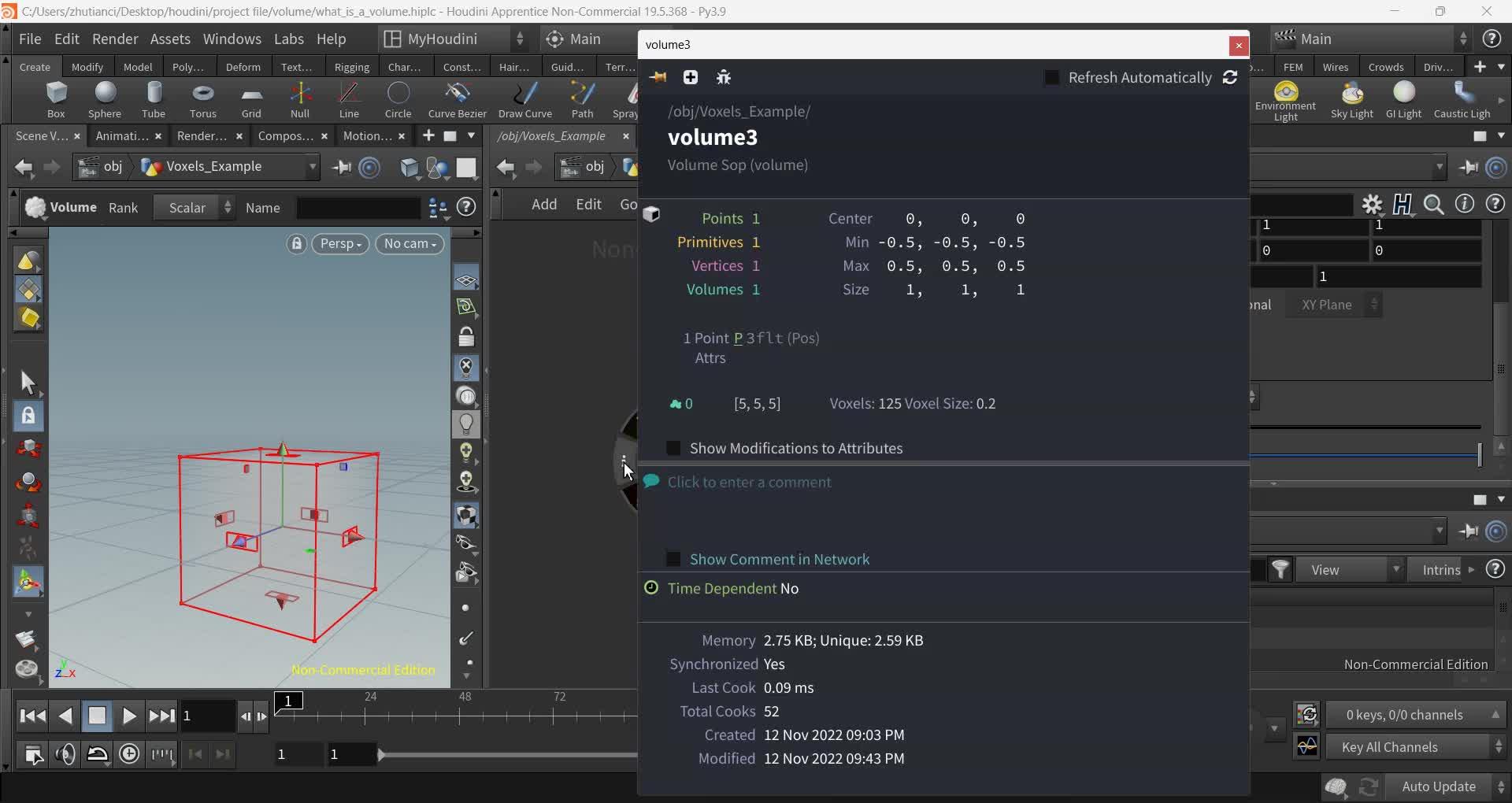The height and width of the screenshot is (803, 1512).
Task: Click the refresh icon in info window
Action: [x=1230, y=77]
